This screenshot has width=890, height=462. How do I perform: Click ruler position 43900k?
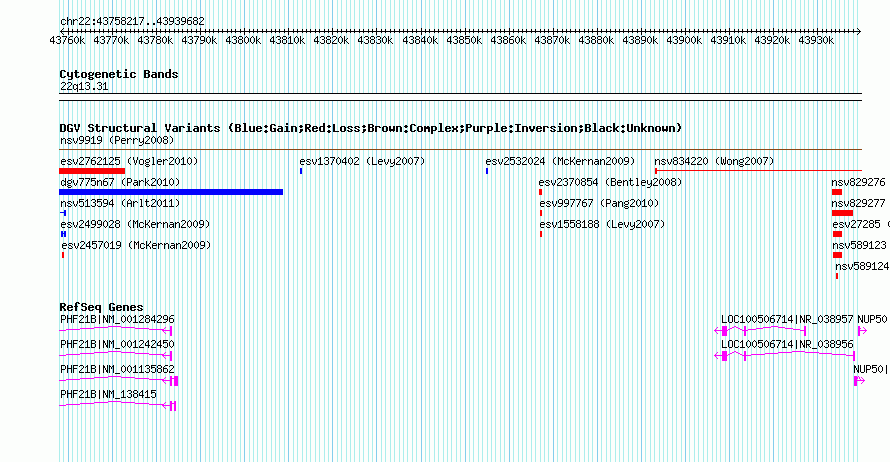coord(684,40)
